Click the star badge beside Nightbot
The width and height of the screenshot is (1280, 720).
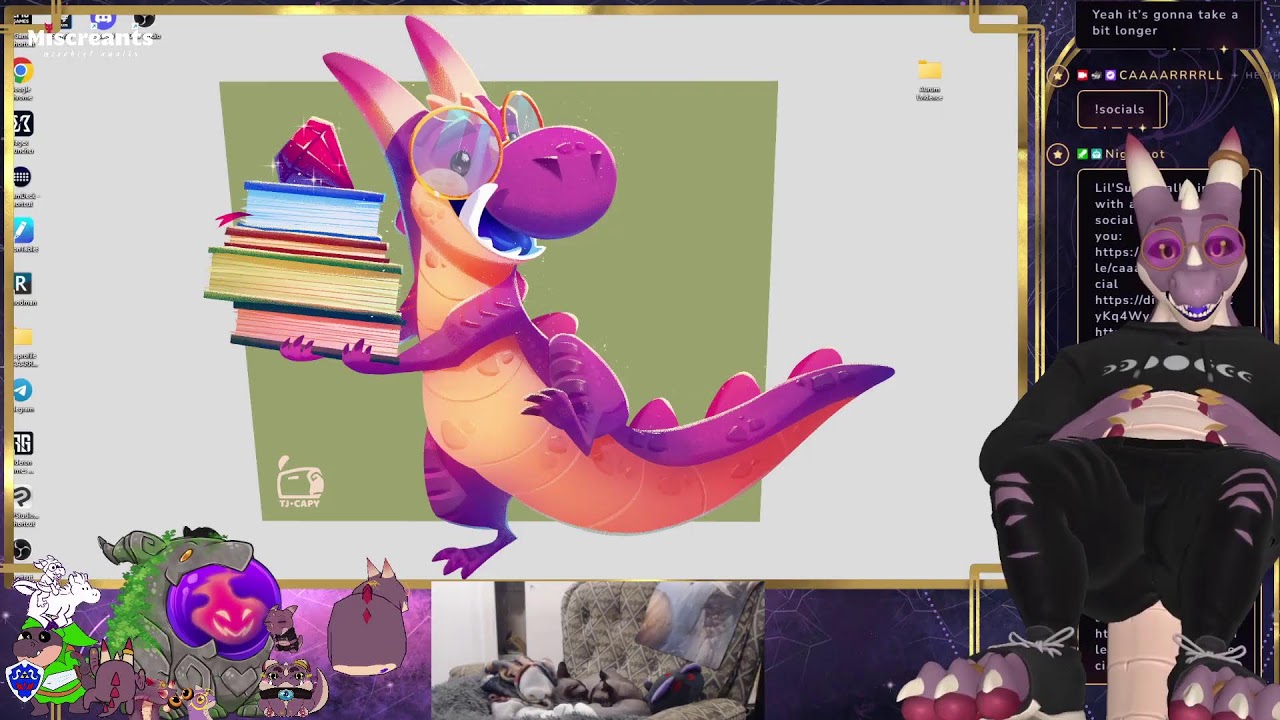coord(1058,154)
